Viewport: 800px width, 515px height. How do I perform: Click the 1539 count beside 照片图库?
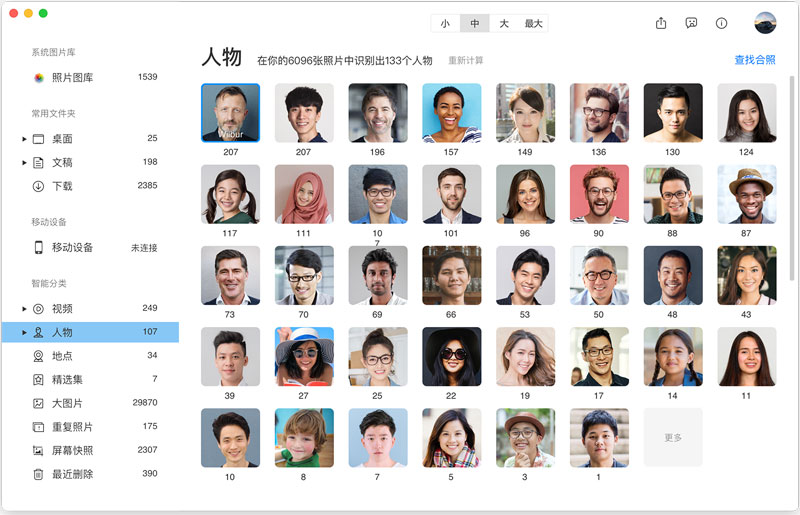[x=147, y=77]
